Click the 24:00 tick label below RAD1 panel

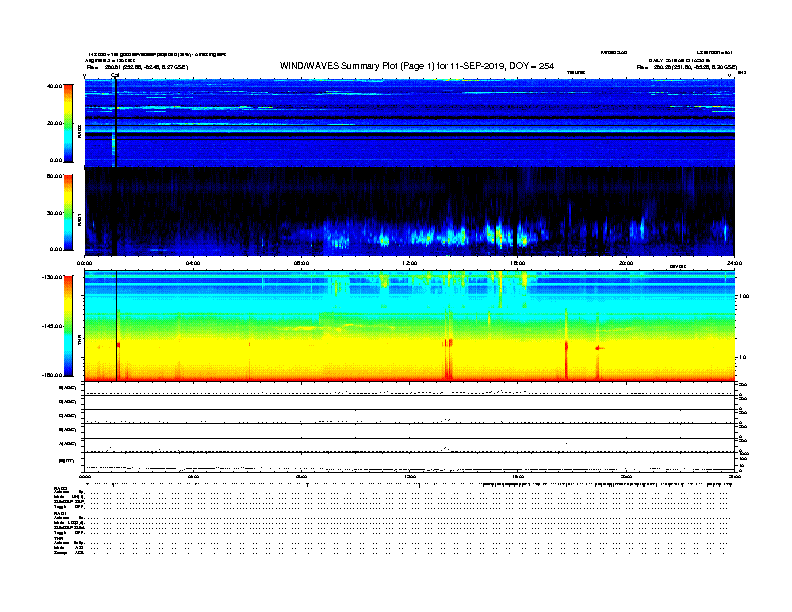click(734, 263)
